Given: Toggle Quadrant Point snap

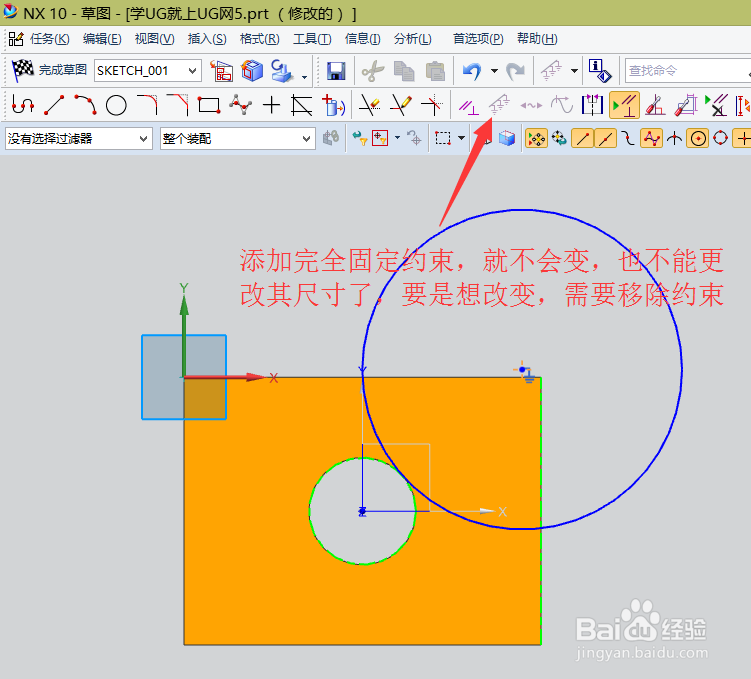Looking at the screenshot, I should click(x=720, y=139).
